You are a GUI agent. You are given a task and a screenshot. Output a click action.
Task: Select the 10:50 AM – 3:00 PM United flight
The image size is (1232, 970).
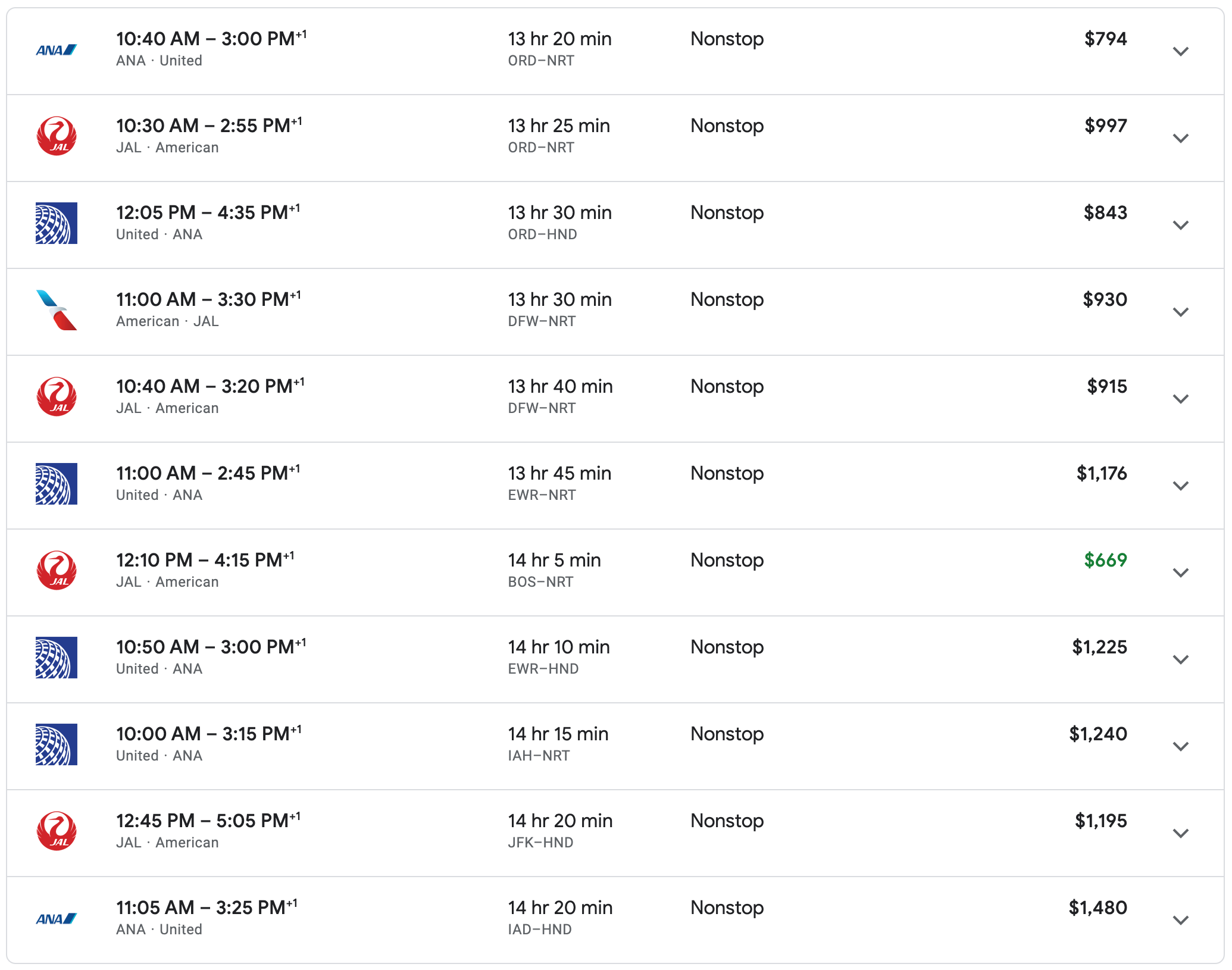(x=211, y=647)
